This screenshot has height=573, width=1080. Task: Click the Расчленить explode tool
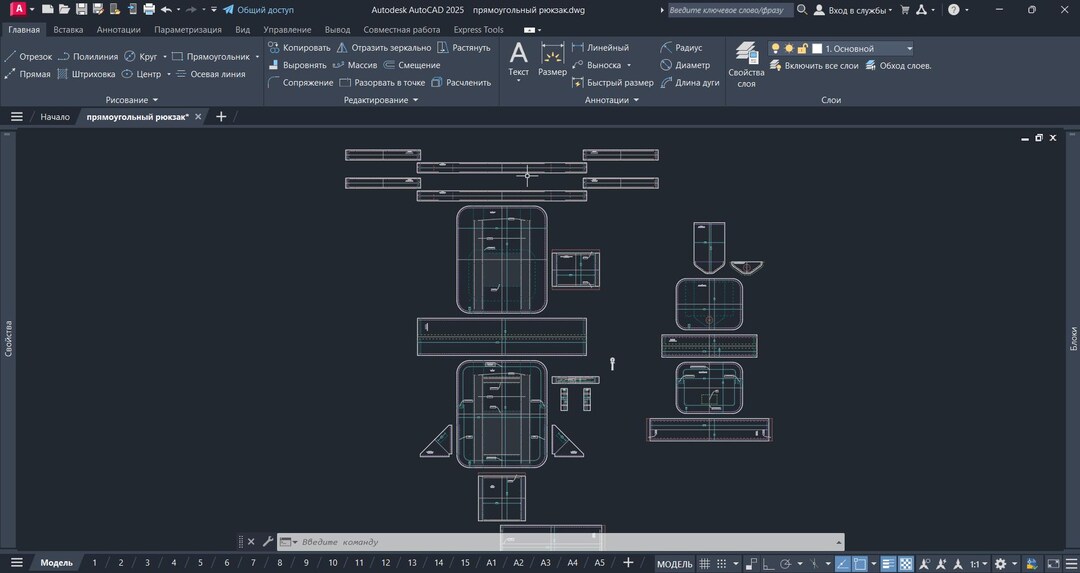click(461, 83)
